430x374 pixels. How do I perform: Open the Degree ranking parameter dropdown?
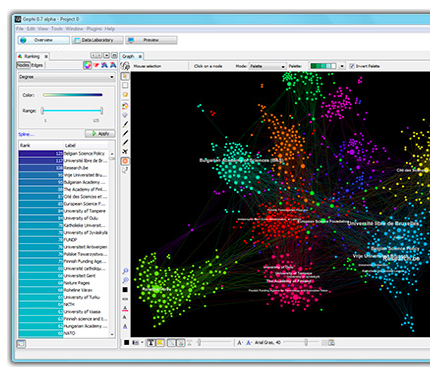66,77
